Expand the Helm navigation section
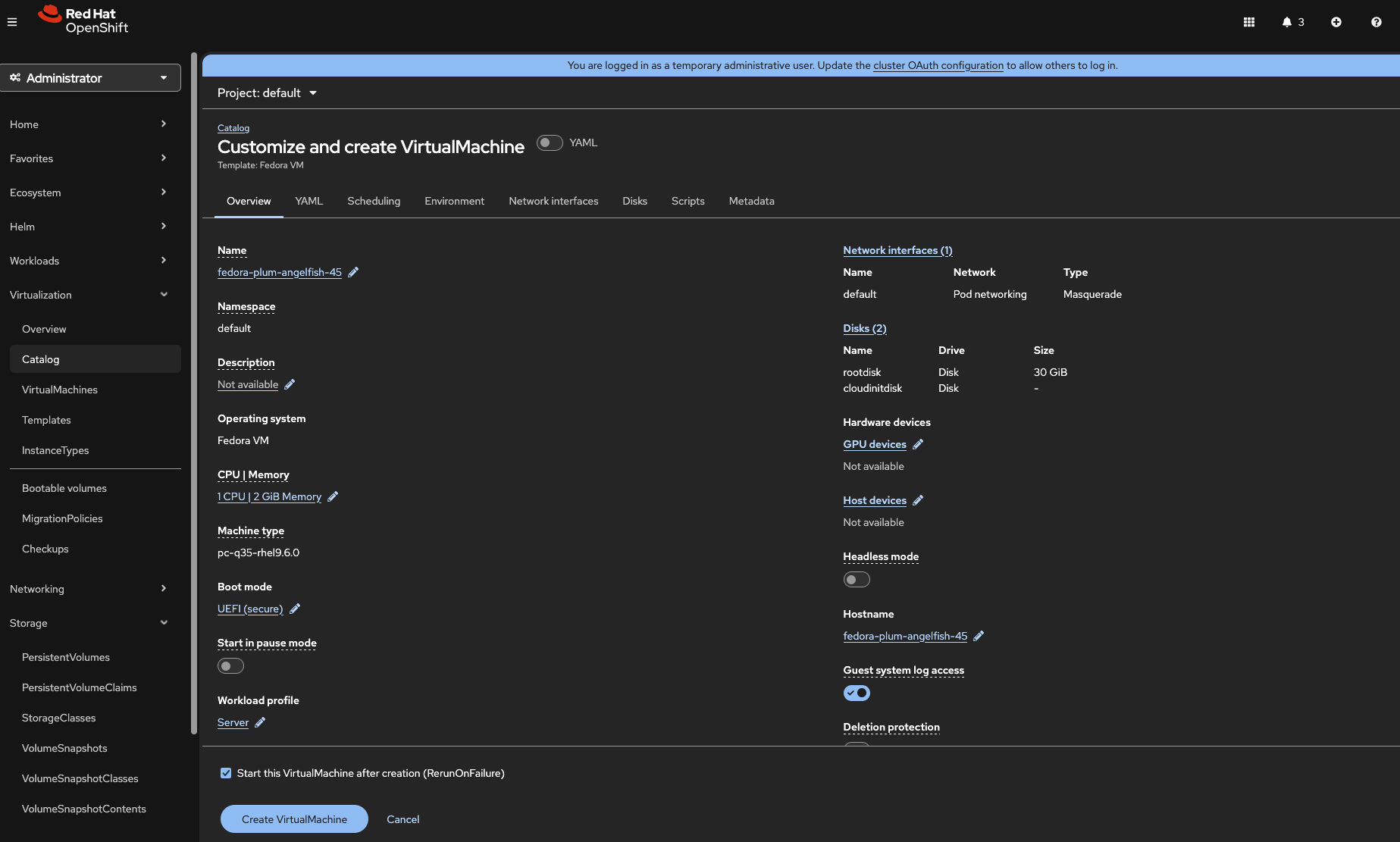Image resolution: width=1400 pixels, height=842 pixels. [89, 227]
